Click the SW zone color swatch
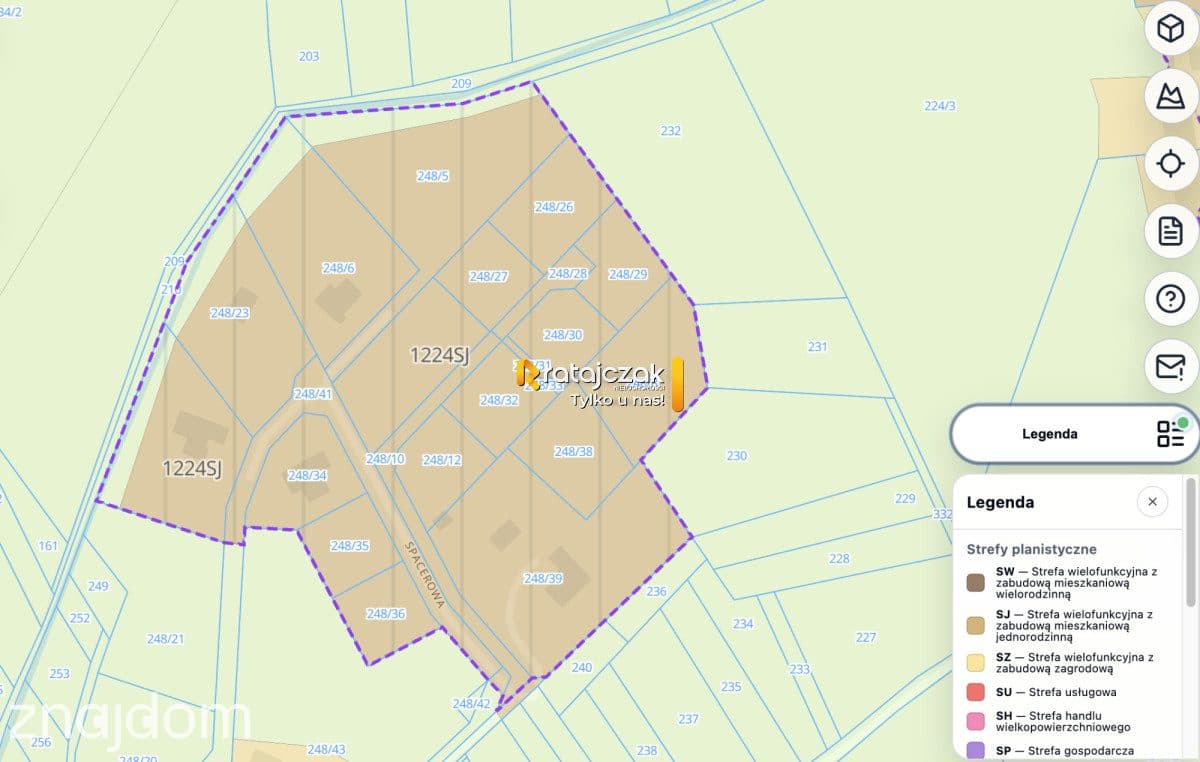Image resolution: width=1200 pixels, height=762 pixels. pyautogui.click(x=976, y=583)
